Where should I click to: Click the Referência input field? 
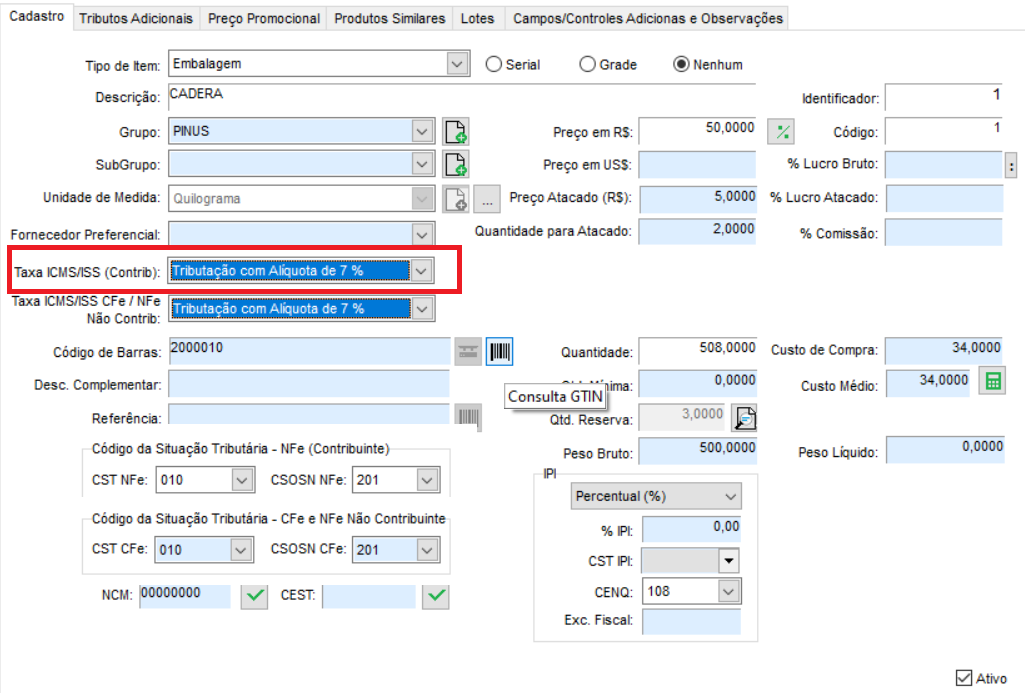coord(309,414)
